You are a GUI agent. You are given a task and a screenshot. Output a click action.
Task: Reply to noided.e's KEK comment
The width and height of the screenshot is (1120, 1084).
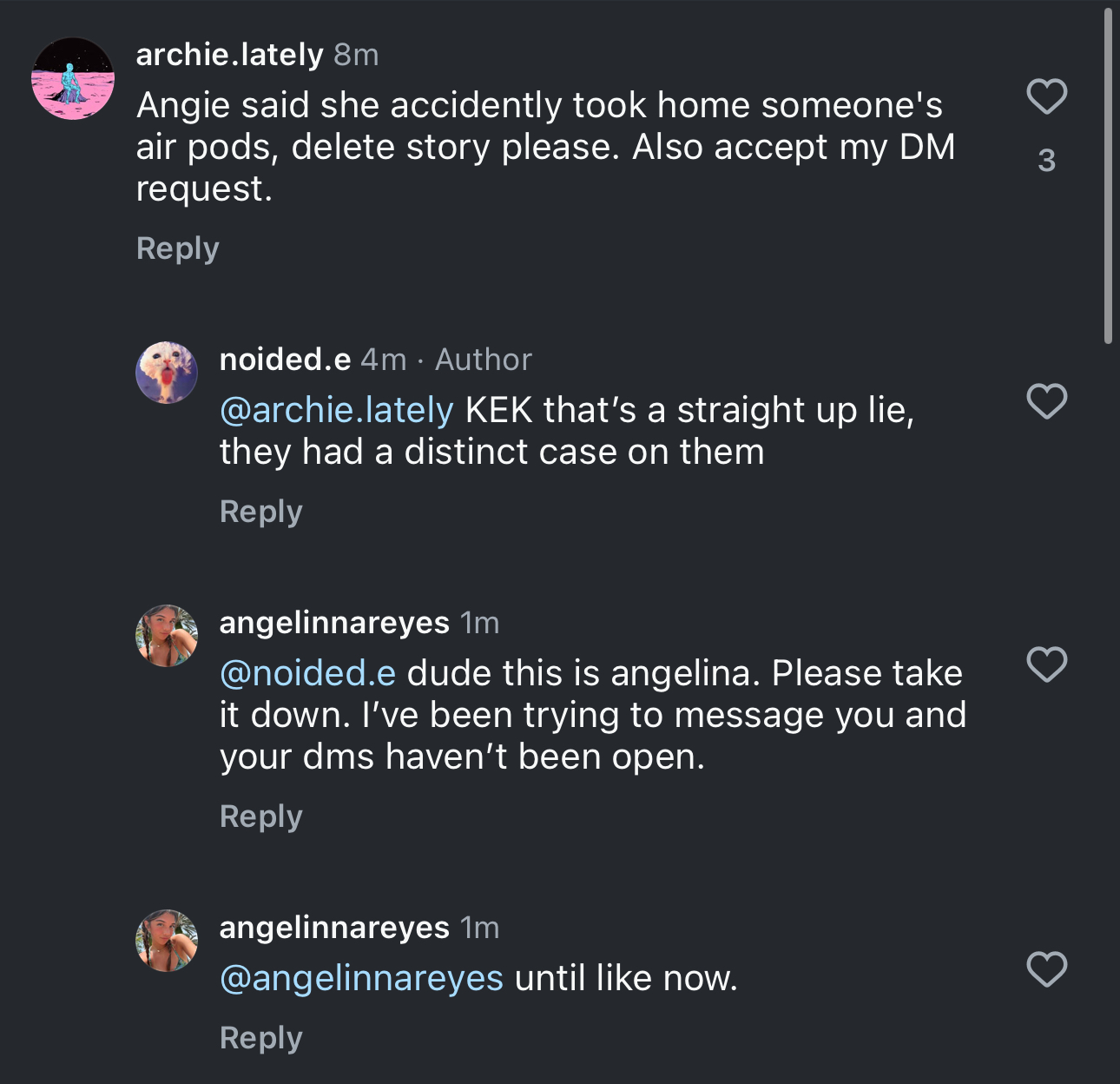pos(260,512)
